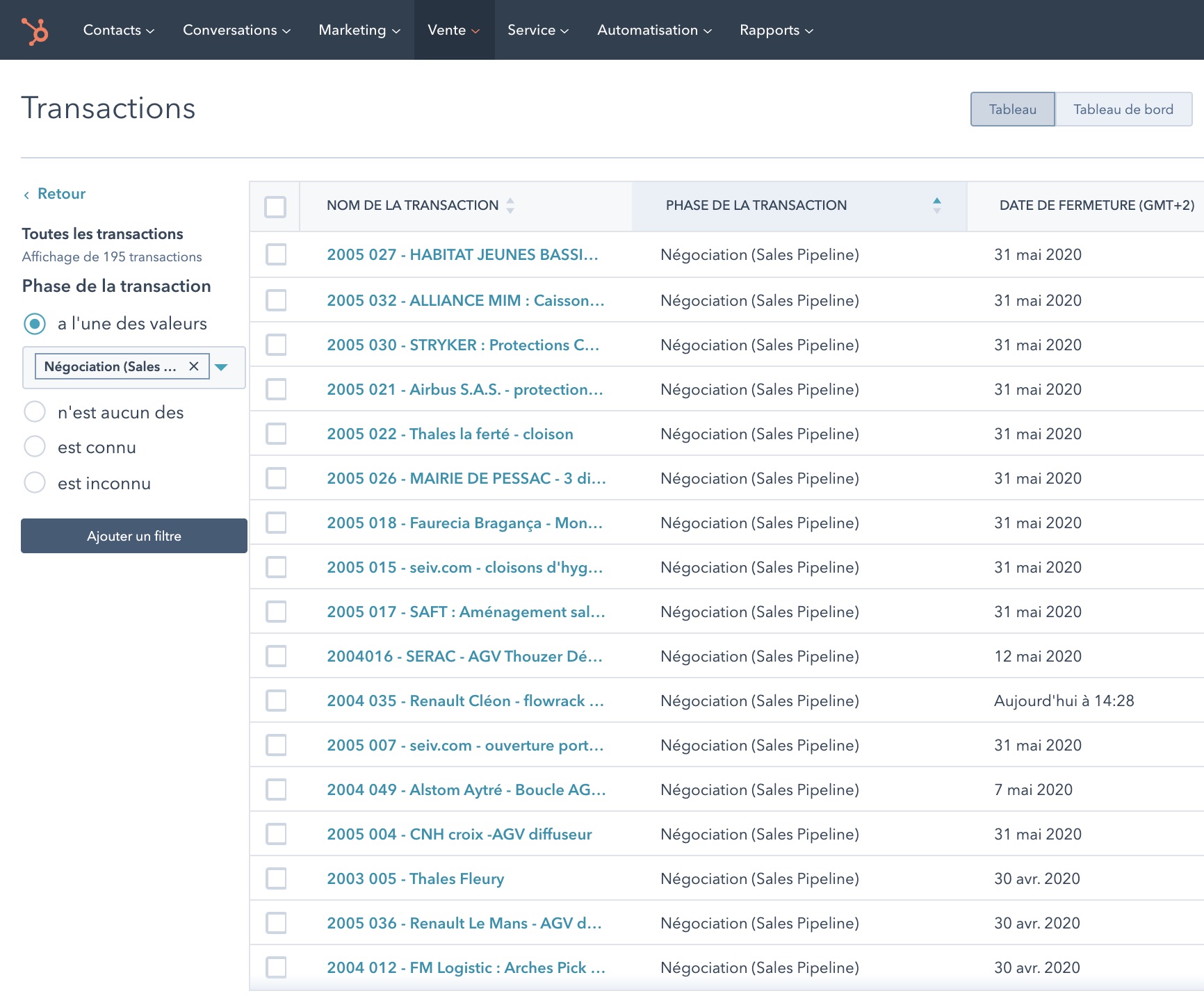1204x998 pixels.
Task: Click Ajouter un filtre button
Action: [134, 536]
